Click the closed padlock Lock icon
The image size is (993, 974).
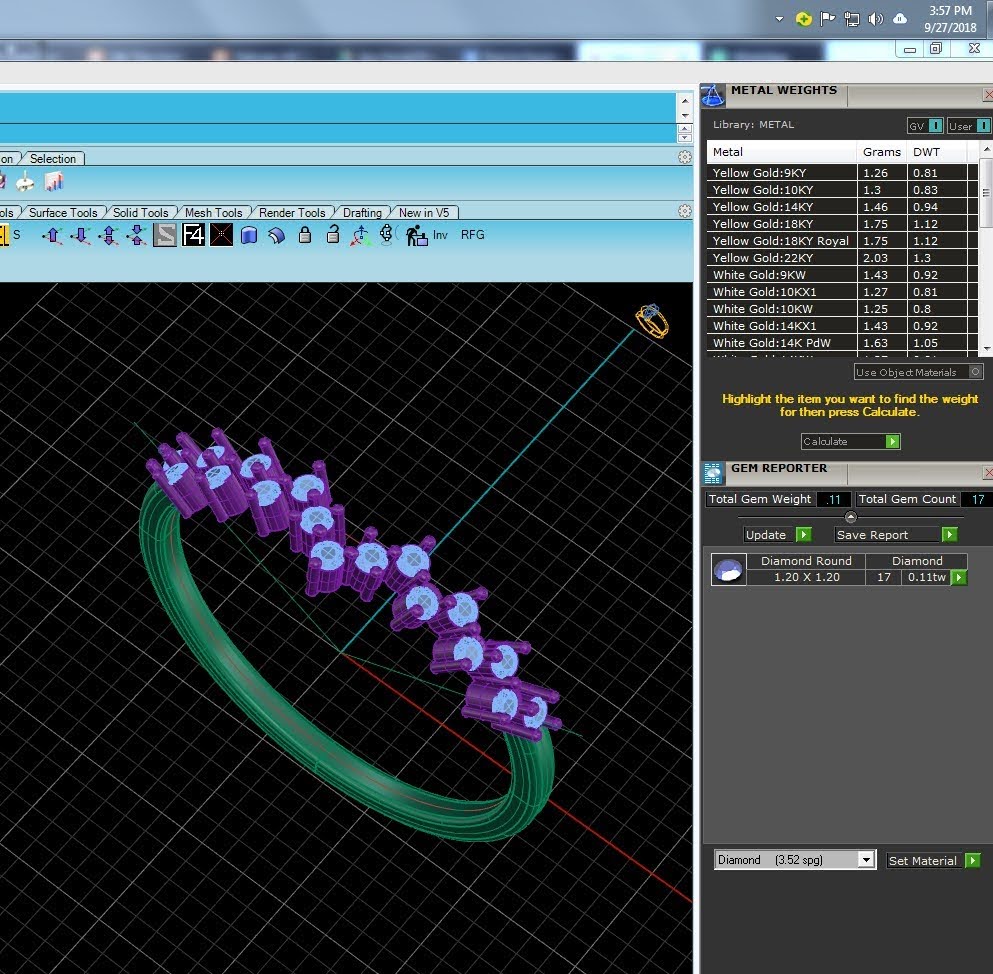[305, 235]
